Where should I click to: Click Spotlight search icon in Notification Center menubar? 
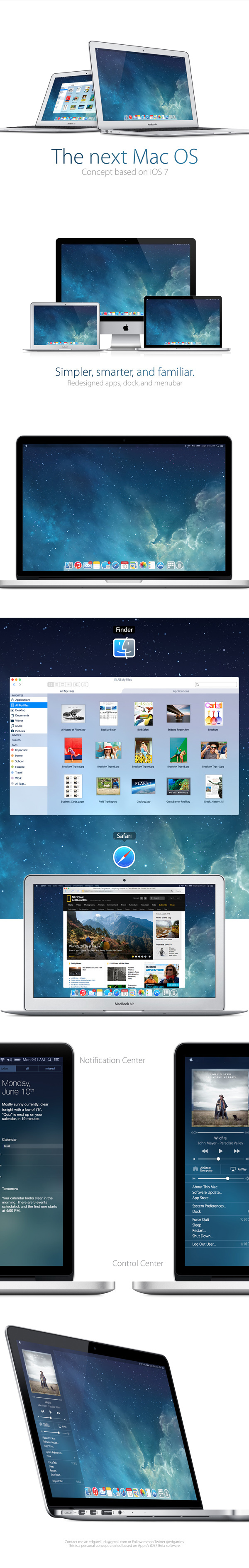coord(49,1060)
